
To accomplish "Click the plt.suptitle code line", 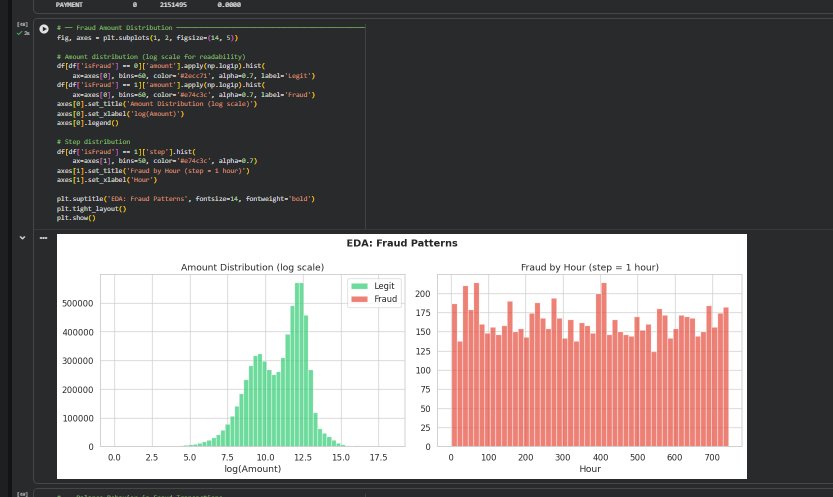I will [x=185, y=199].
